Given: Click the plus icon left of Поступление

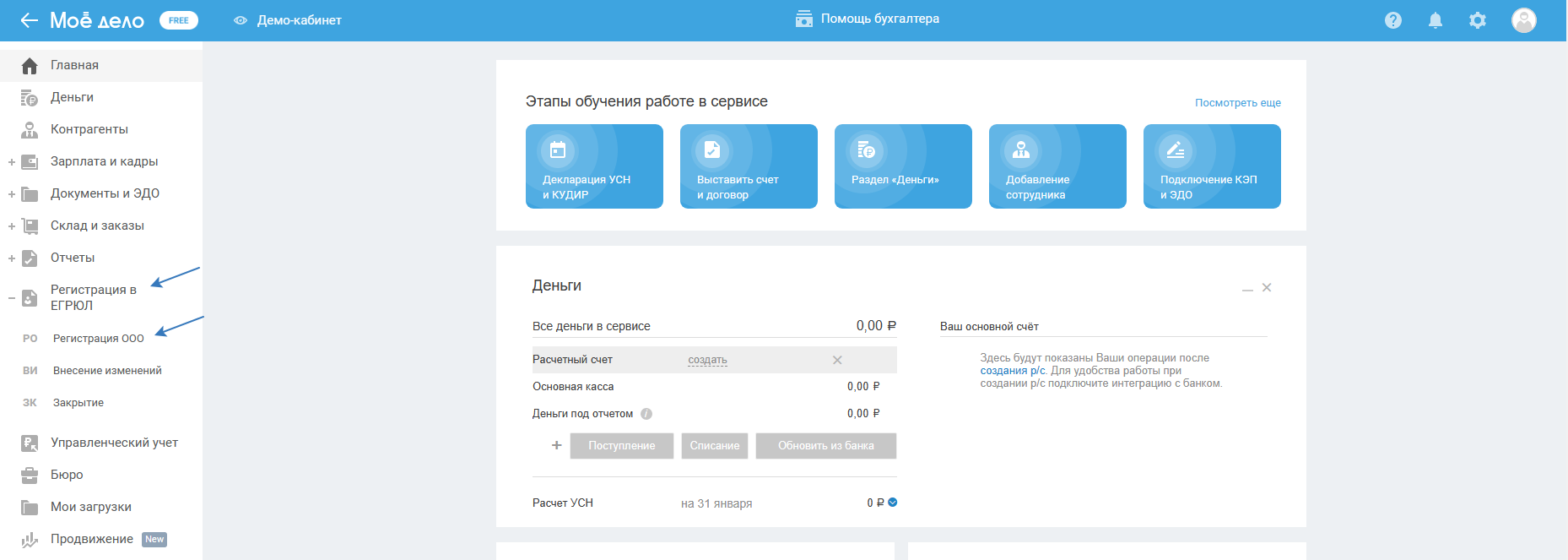Looking at the screenshot, I should (556, 445).
